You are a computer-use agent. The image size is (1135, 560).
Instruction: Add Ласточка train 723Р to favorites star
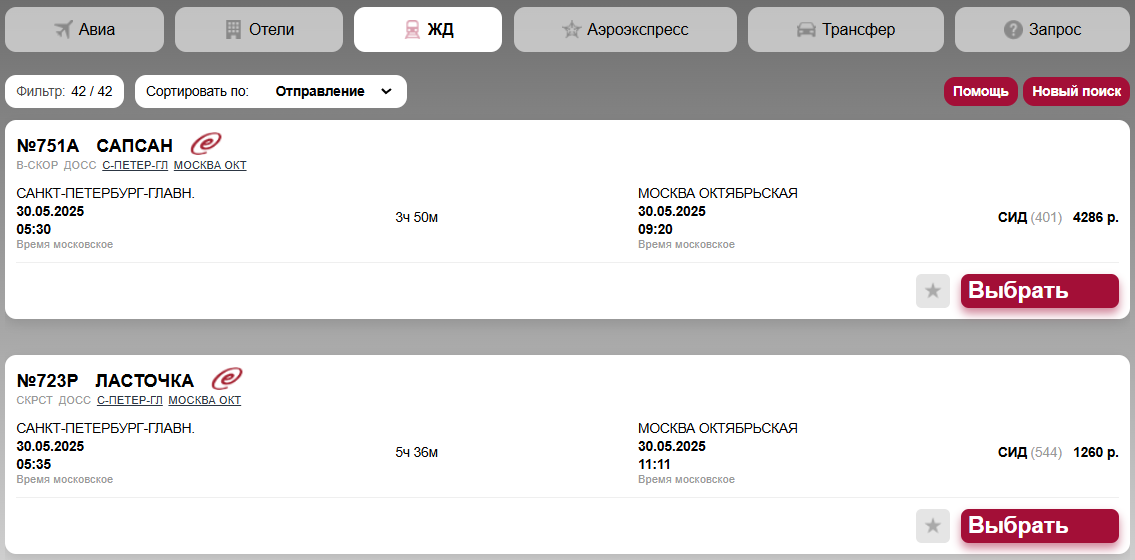[x=932, y=526]
